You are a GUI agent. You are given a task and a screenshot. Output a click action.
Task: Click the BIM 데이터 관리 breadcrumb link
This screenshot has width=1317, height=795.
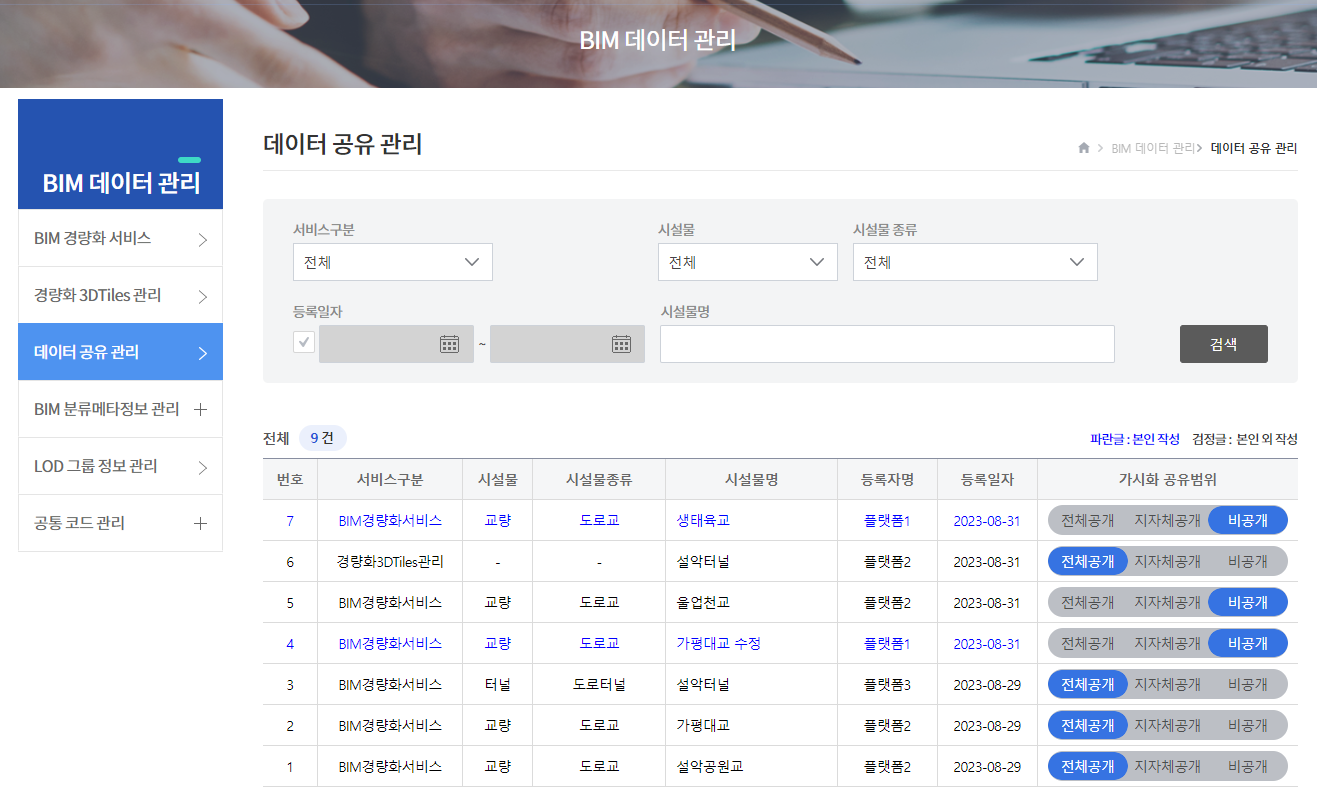pos(1152,147)
